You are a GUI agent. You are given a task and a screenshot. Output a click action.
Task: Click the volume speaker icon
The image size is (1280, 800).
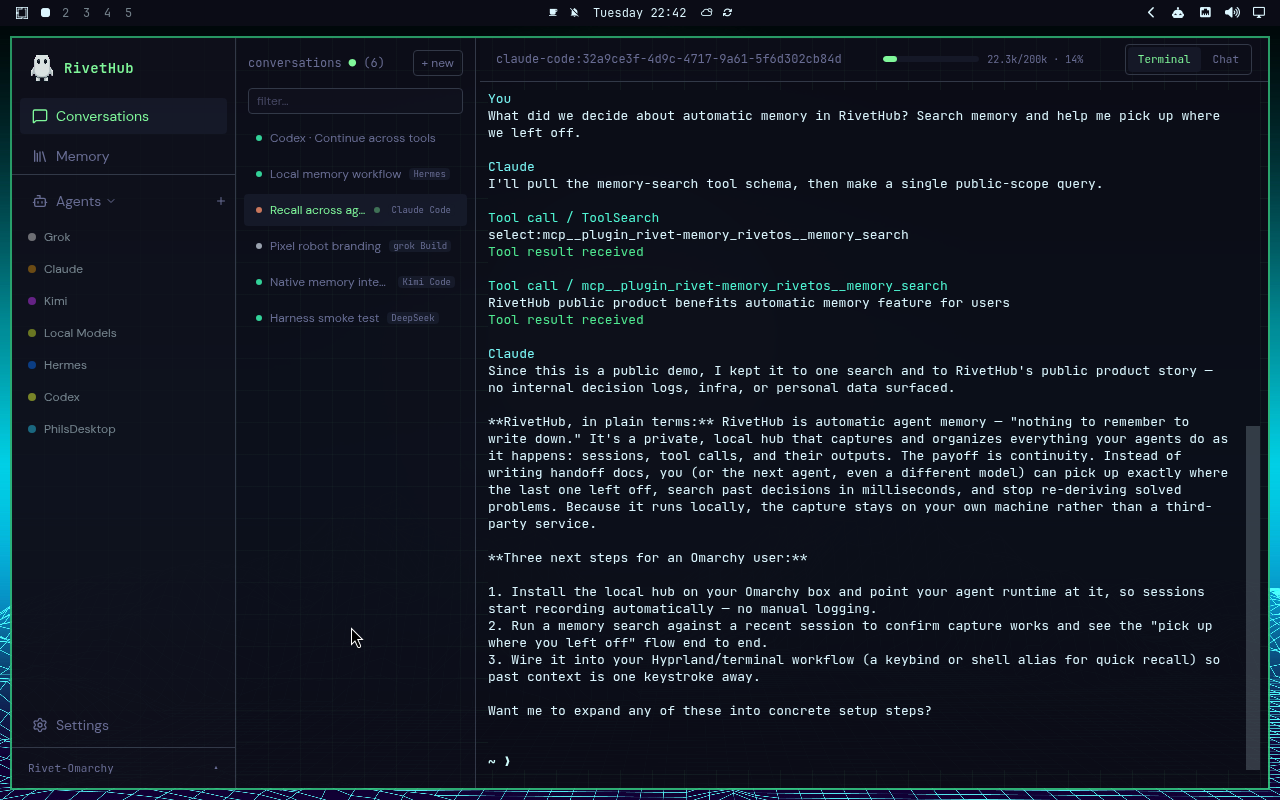click(1232, 13)
